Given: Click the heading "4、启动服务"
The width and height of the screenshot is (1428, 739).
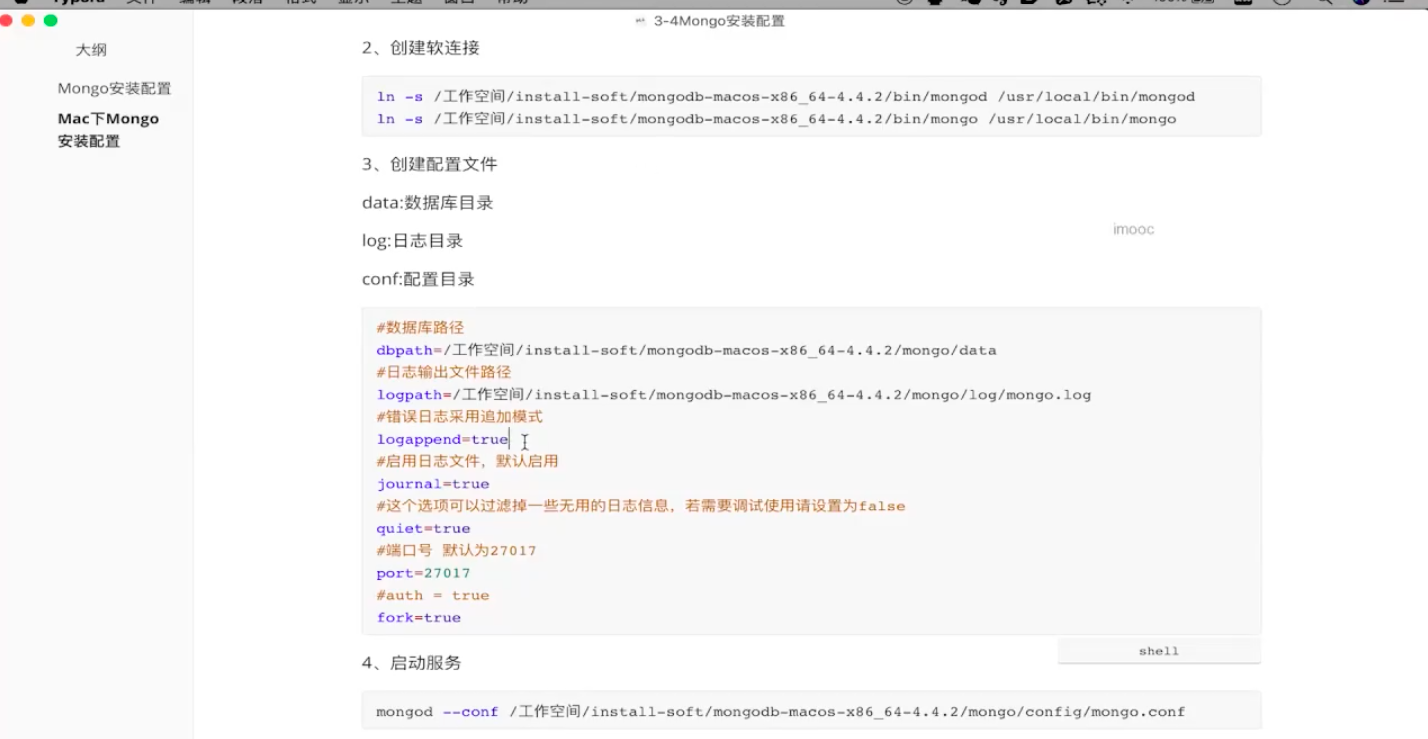Looking at the screenshot, I should (411, 663).
